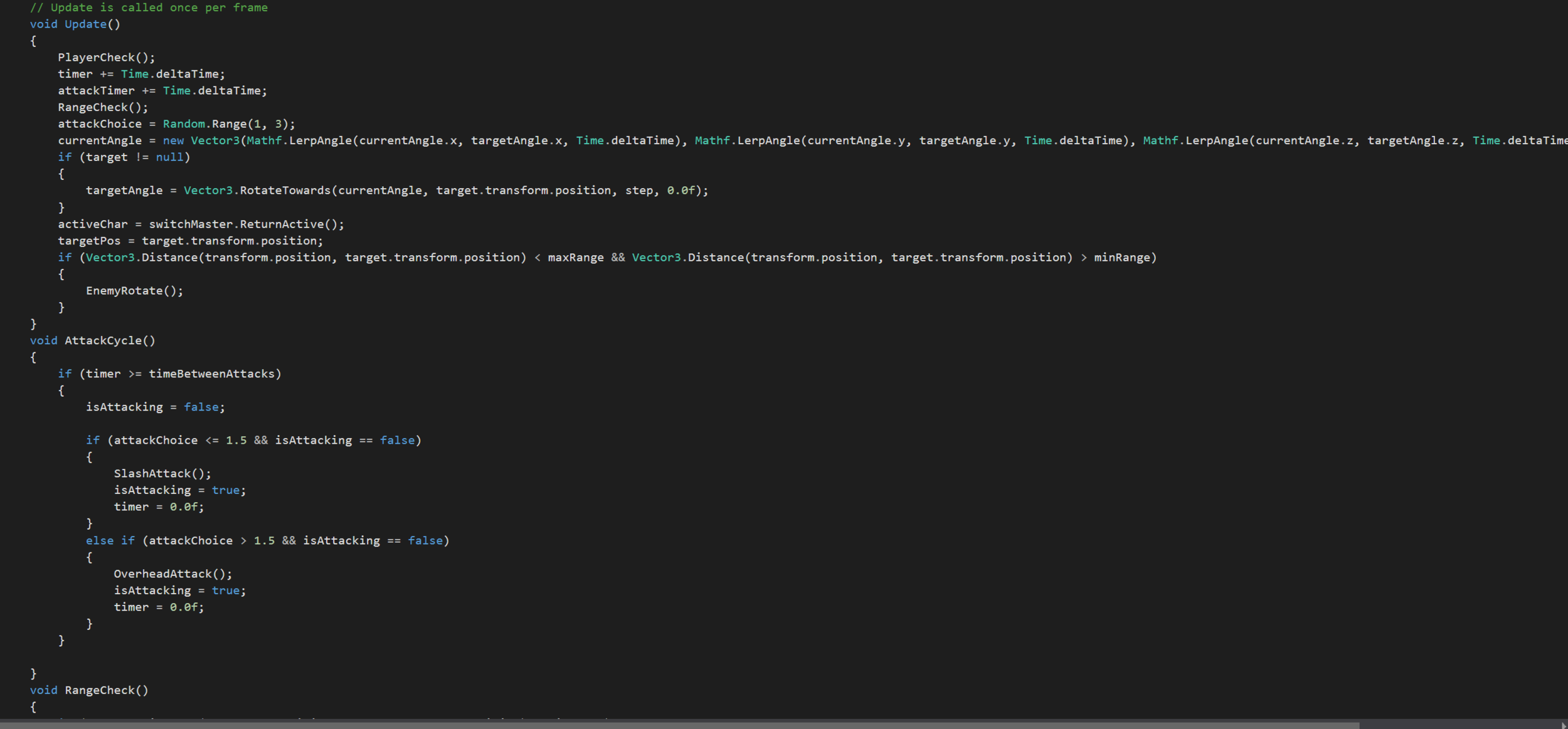Click 'minRange' at end of distance condition

(1121, 258)
